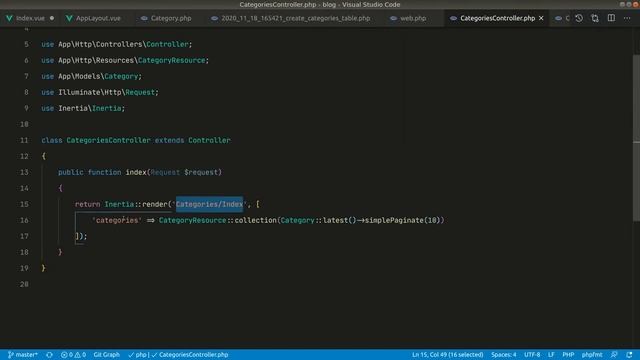Click the PHP icon on Category.php tab

(x=144, y=18)
